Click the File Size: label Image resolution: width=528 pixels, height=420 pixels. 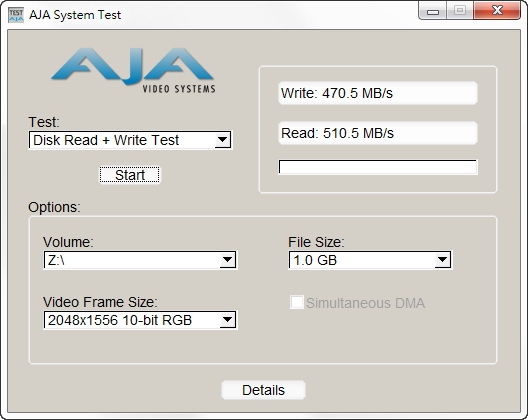pyautogui.click(x=316, y=242)
